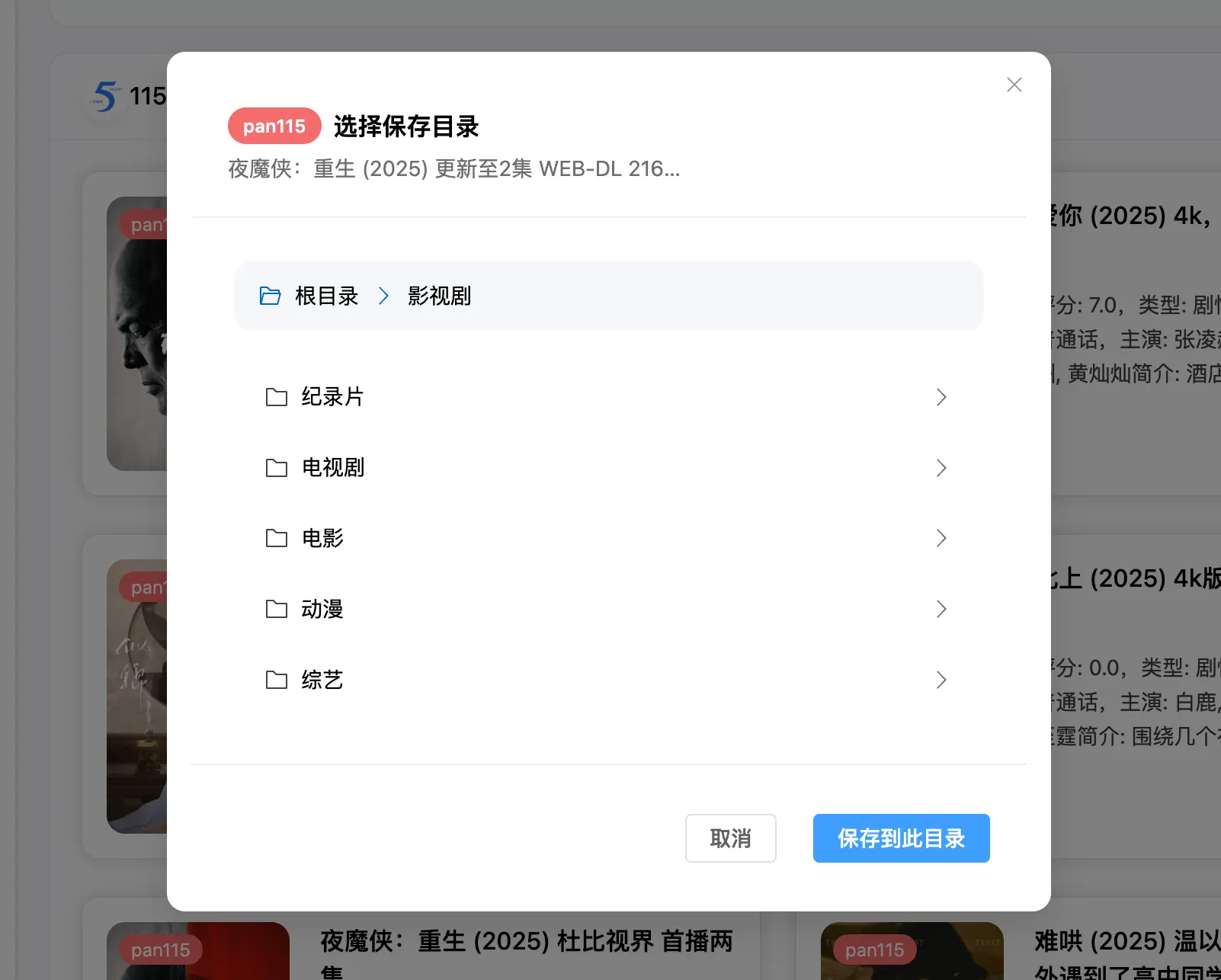Click the 保存到此目录 button
Viewport: 1221px width, 980px height.
point(901,838)
